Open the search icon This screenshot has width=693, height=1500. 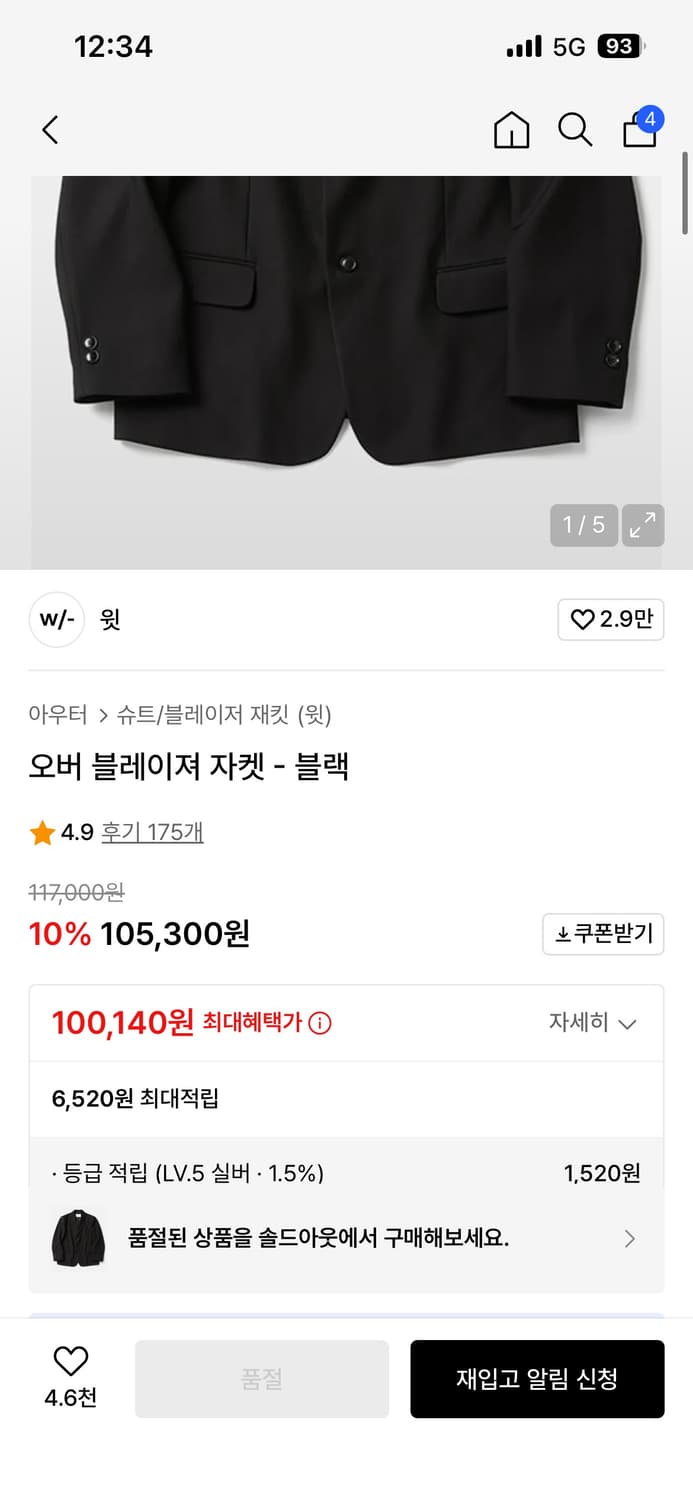575,130
